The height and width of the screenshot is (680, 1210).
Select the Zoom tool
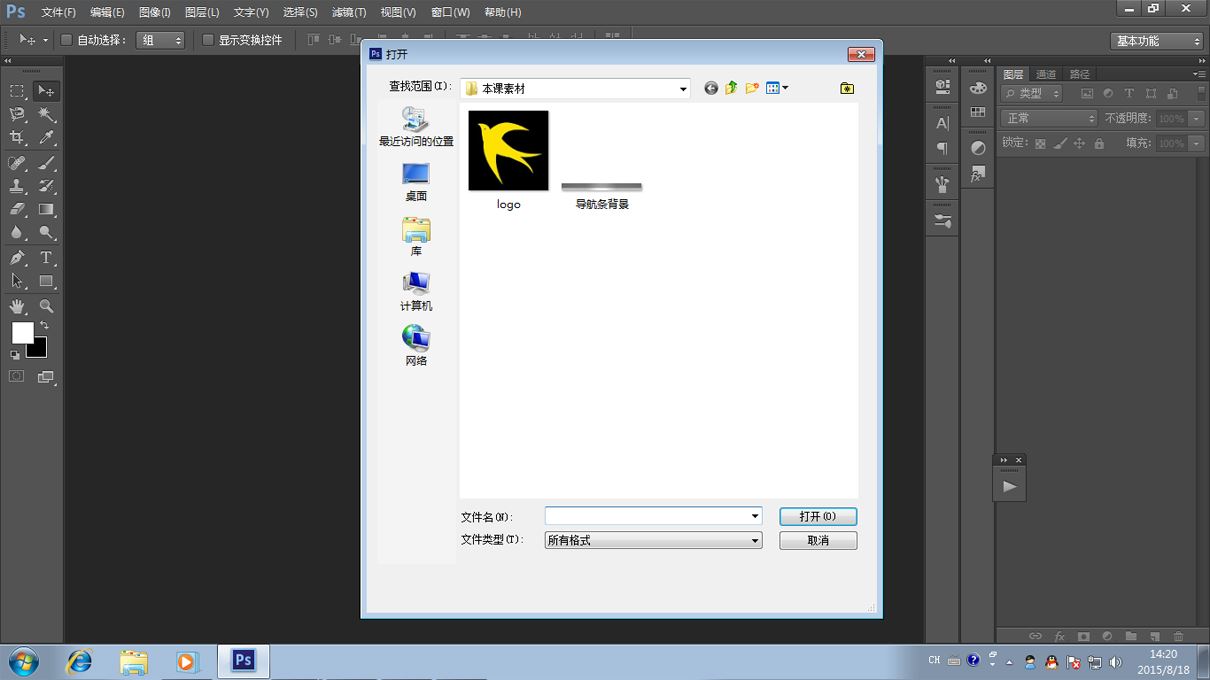(x=46, y=306)
